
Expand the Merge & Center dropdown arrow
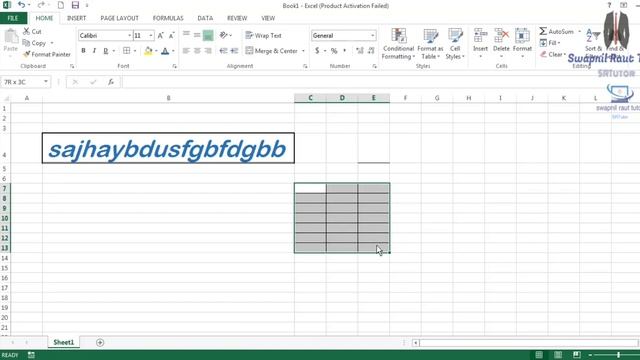tap(303, 51)
